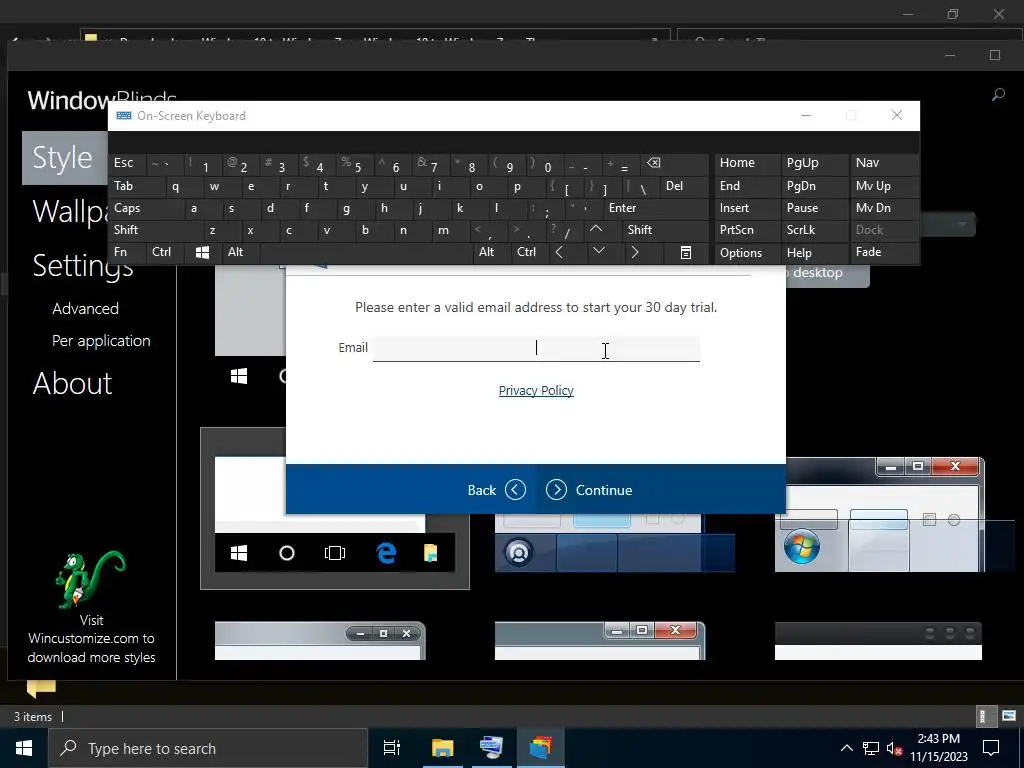Toggle the Fade key on keyboard
This screenshot has height=768, width=1024.
click(883, 252)
